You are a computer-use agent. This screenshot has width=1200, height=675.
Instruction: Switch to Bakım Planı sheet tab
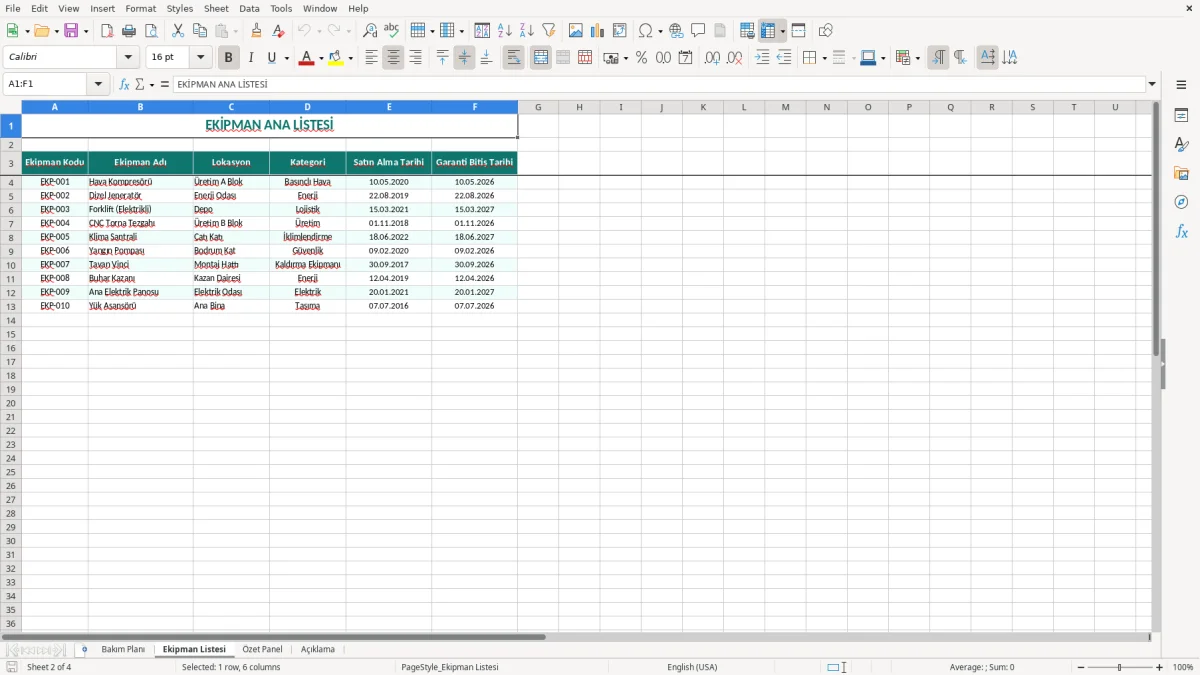pos(123,649)
